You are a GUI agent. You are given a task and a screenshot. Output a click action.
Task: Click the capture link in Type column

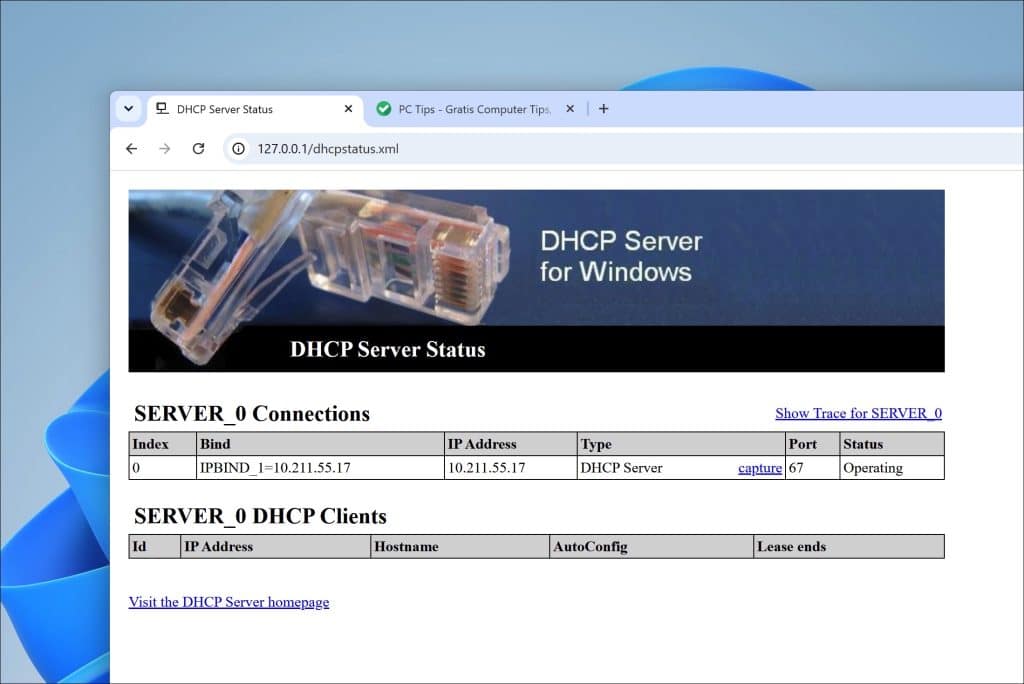(x=760, y=468)
